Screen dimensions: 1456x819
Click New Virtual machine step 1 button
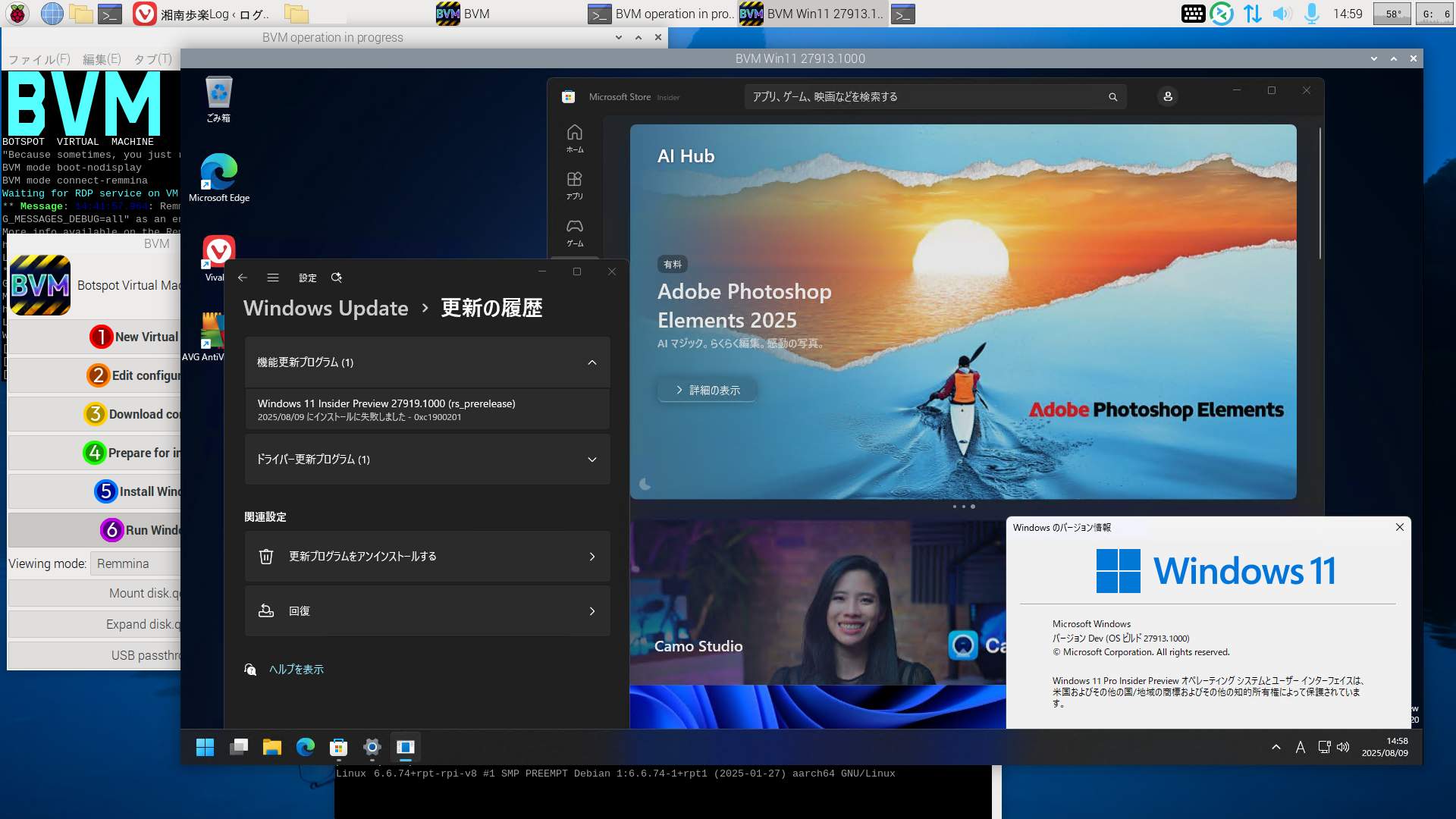pyautogui.click(x=95, y=337)
